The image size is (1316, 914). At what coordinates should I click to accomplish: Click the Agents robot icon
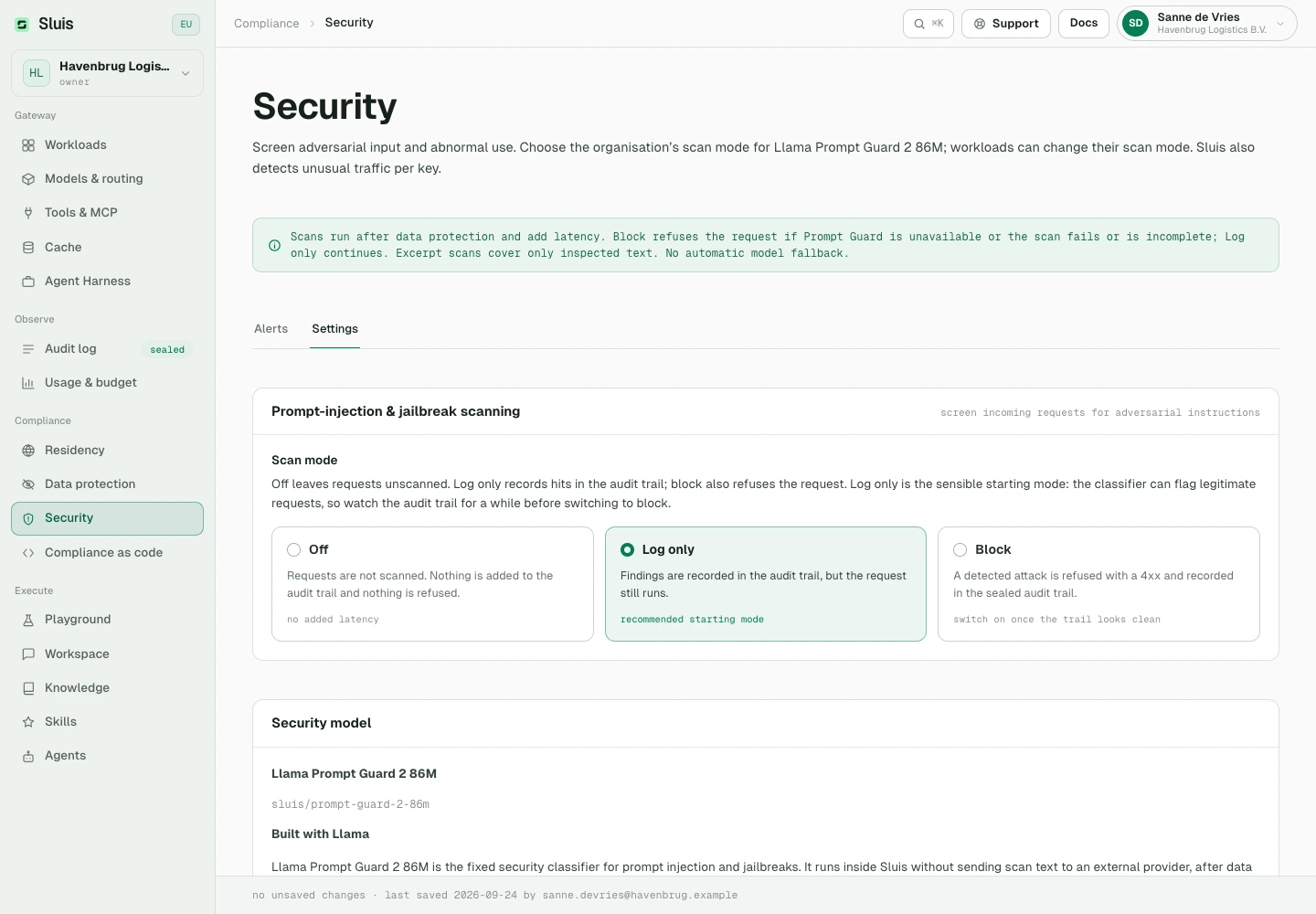[x=28, y=756]
